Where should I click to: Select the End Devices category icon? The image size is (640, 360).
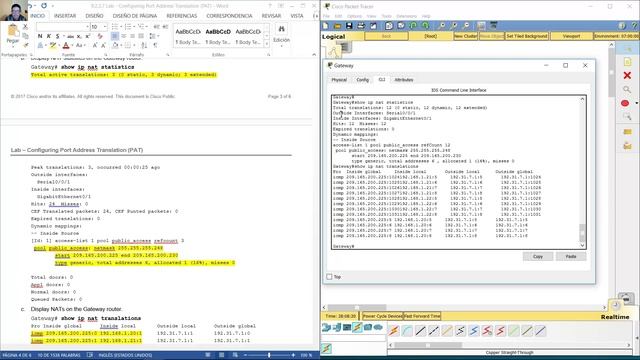click(337, 327)
